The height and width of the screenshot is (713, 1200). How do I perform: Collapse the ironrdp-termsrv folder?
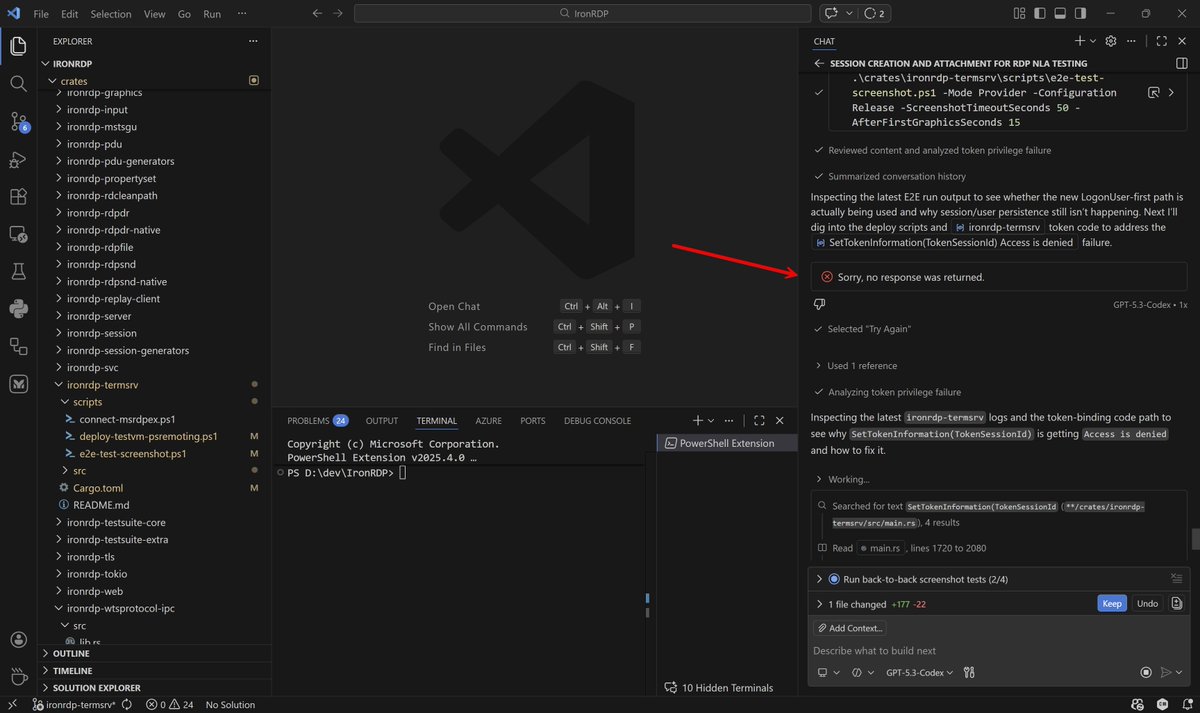pos(155,384)
